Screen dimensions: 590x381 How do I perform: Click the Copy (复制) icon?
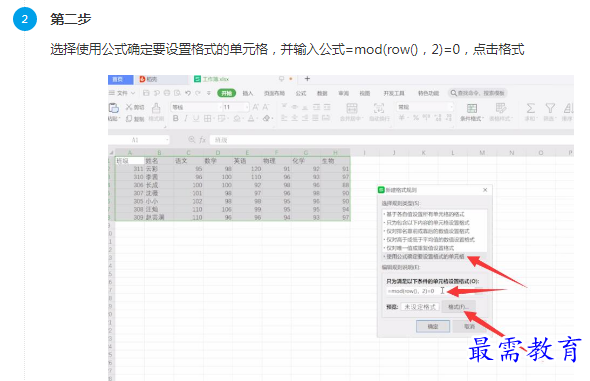point(129,119)
